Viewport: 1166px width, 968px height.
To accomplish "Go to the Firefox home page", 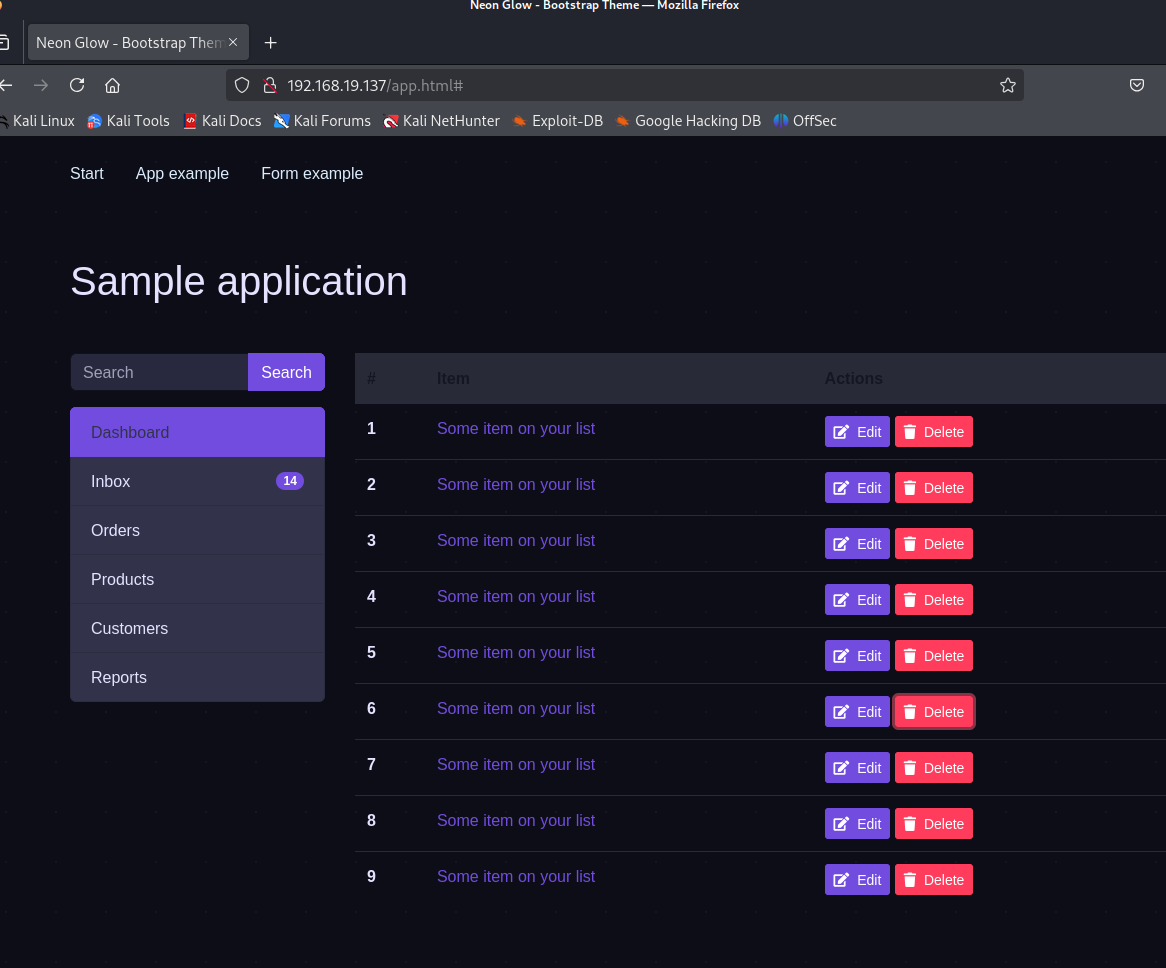I will [113, 85].
